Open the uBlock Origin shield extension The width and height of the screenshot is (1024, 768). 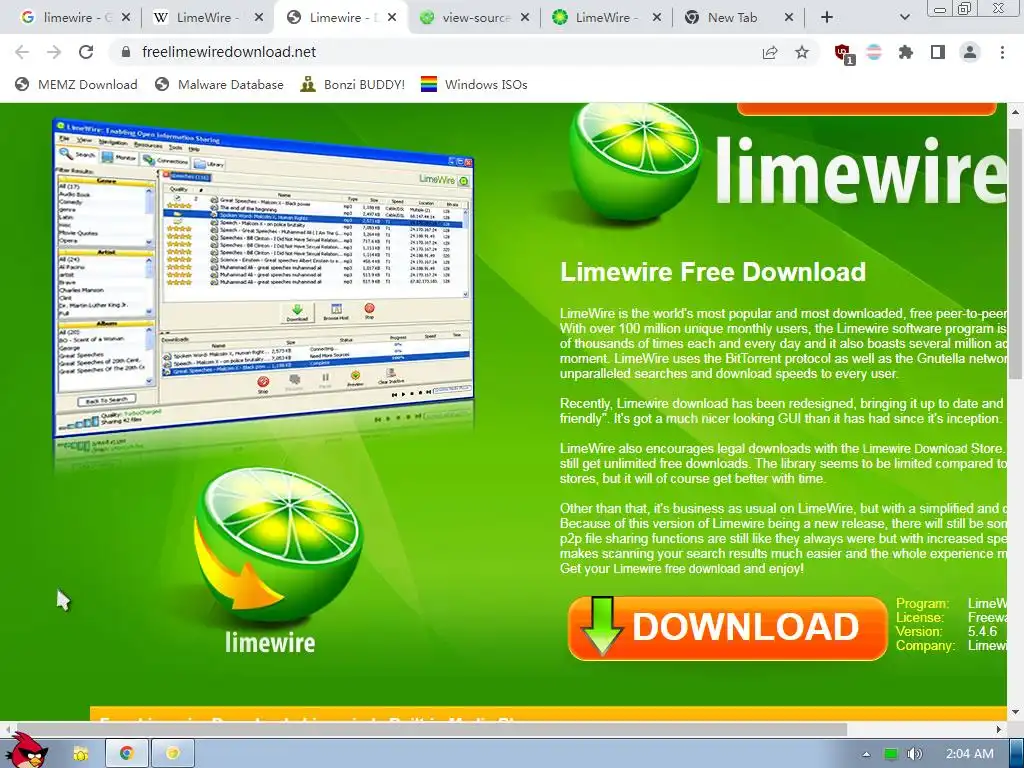(x=844, y=54)
